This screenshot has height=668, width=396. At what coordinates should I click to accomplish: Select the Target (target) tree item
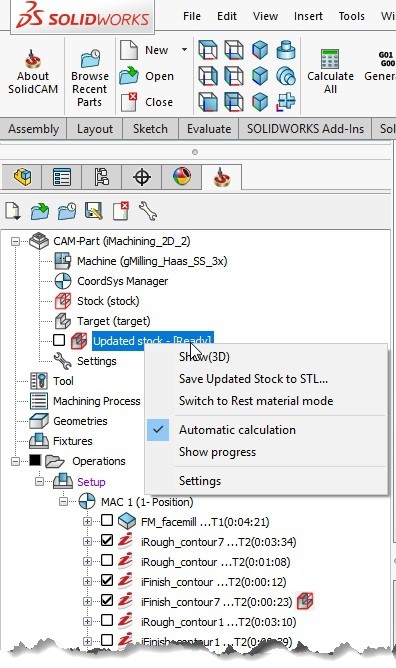[x=113, y=321]
